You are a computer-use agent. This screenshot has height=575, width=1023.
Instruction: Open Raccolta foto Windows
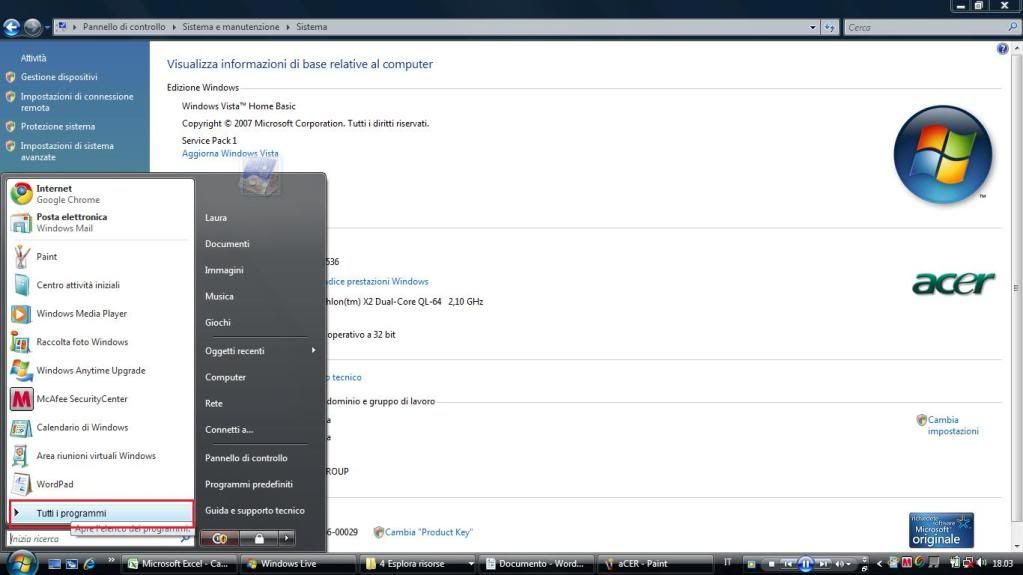100,342
